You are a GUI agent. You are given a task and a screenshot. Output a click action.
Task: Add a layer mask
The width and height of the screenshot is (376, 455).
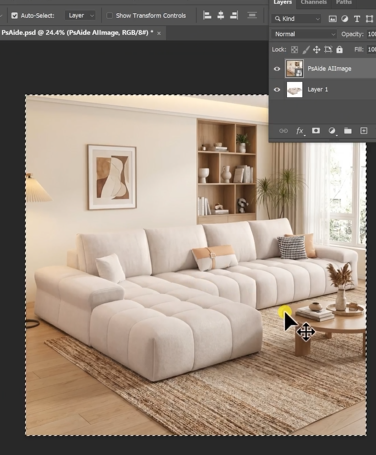click(x=316, y=131)
